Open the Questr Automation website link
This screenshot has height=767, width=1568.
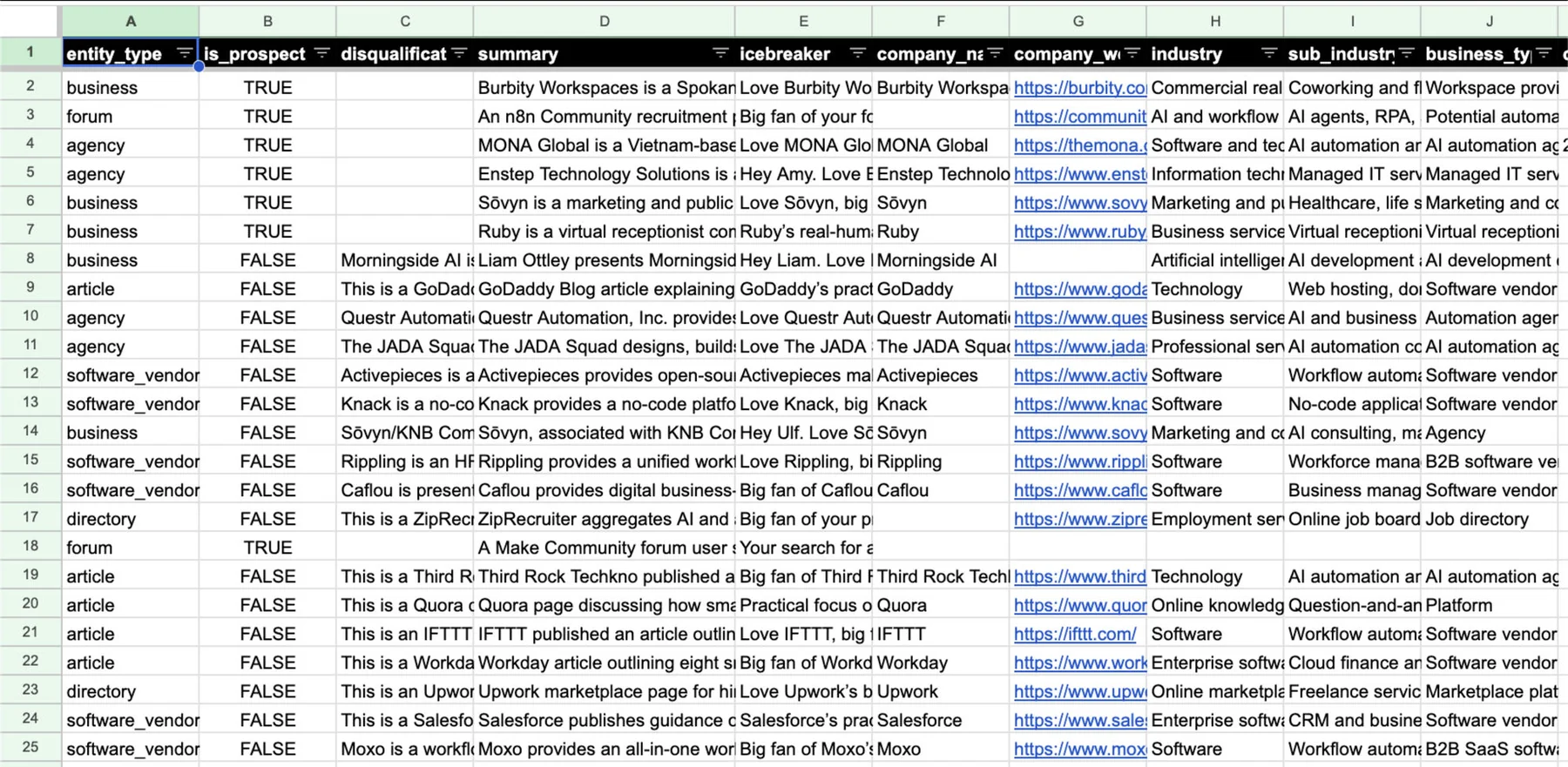(1079, 317)
